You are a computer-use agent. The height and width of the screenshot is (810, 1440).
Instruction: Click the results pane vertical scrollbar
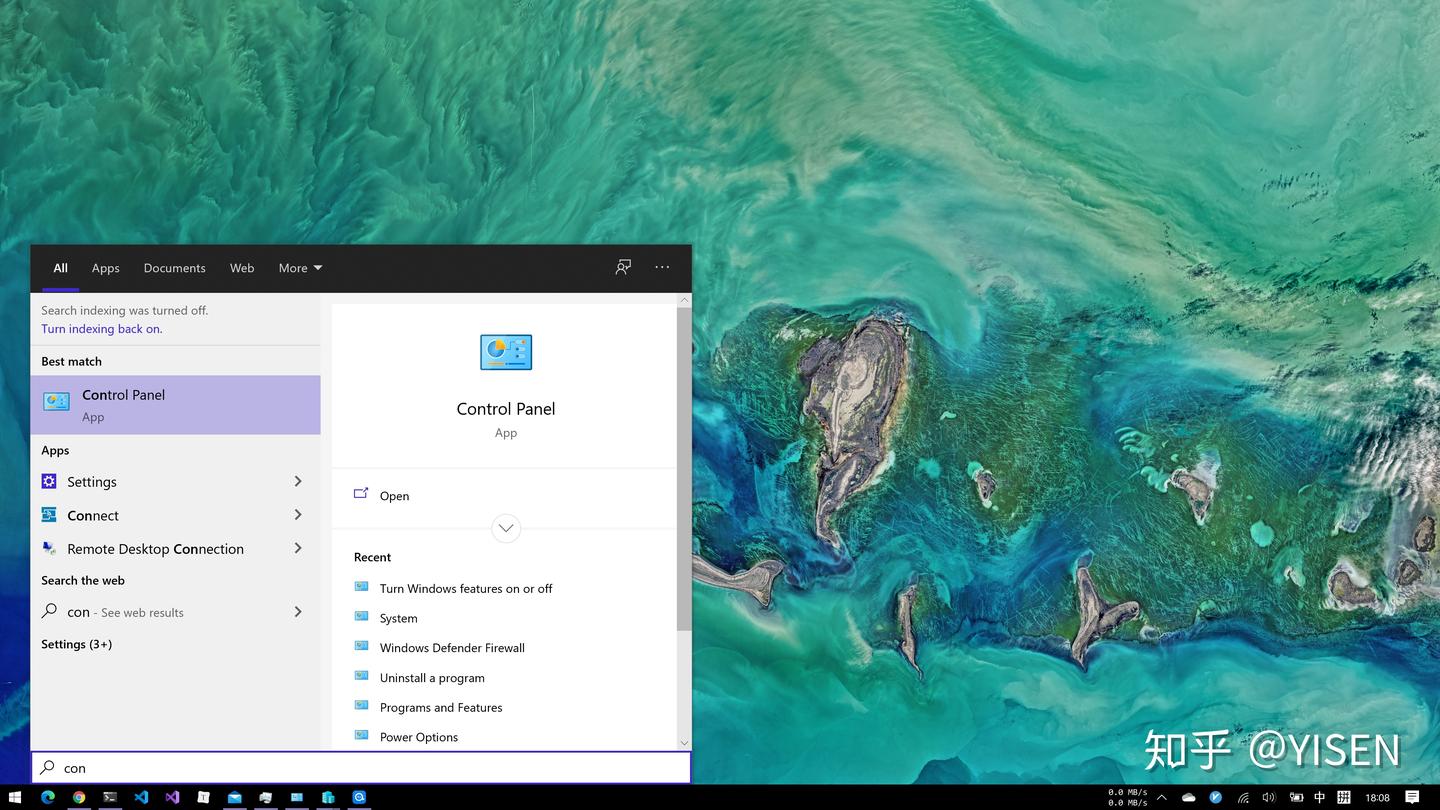[x=684, y=470]
